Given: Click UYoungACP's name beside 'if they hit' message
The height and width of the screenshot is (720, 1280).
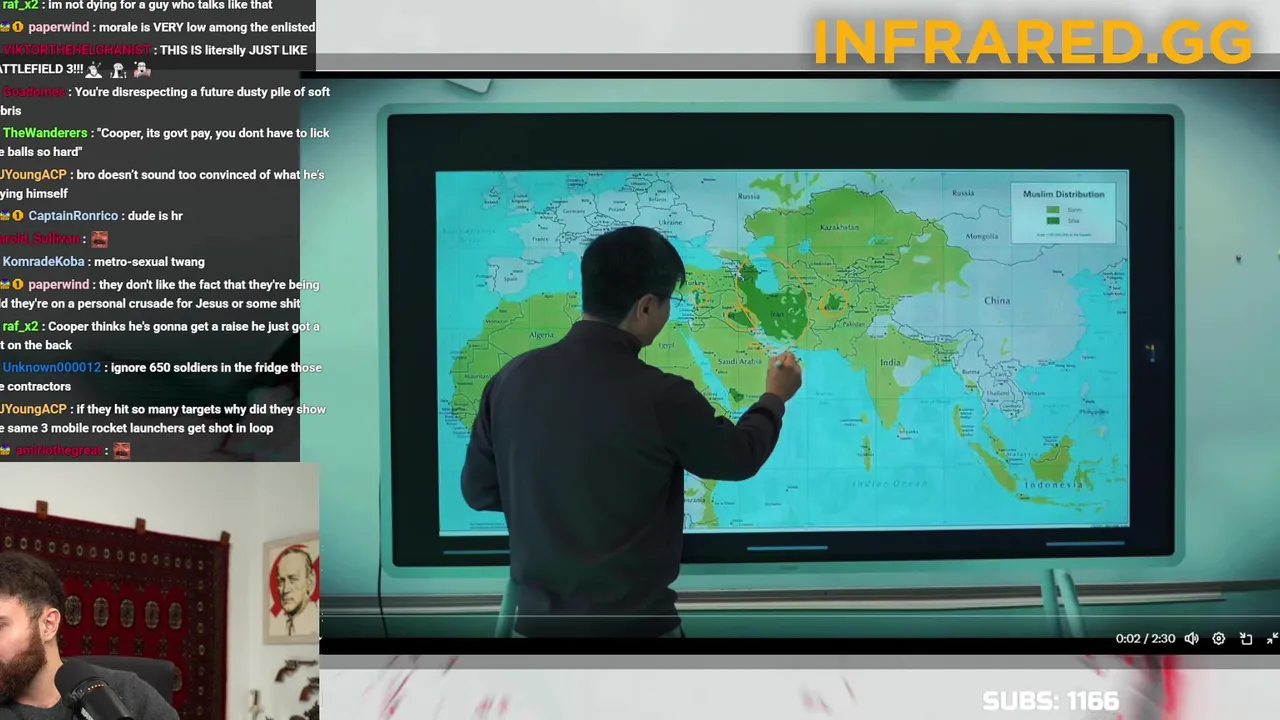Looking at the screenshot, I should click(x=33, y=409).
